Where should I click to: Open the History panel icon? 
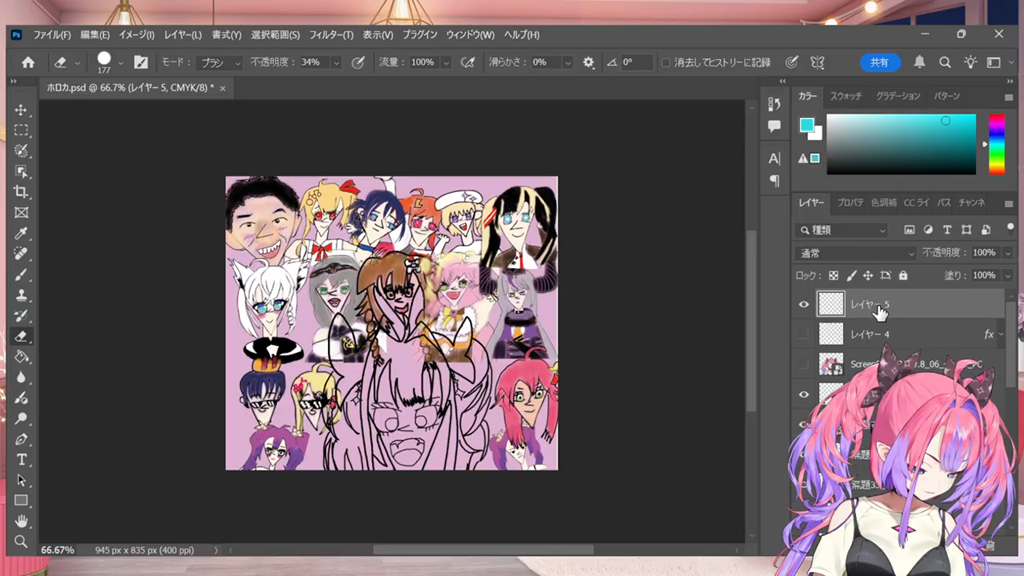coord(774,105)
